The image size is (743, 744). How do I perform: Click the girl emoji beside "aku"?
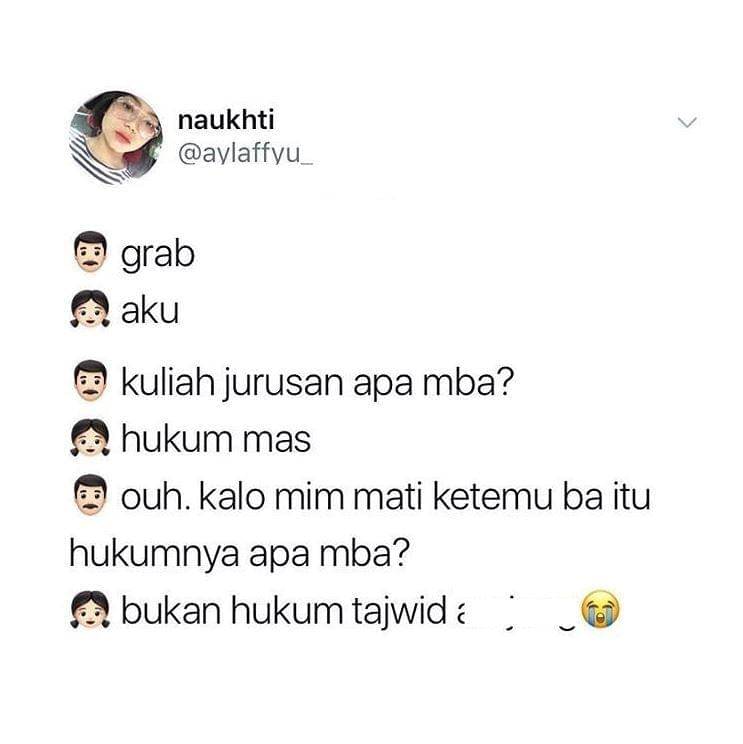click(x=90, y=309)
